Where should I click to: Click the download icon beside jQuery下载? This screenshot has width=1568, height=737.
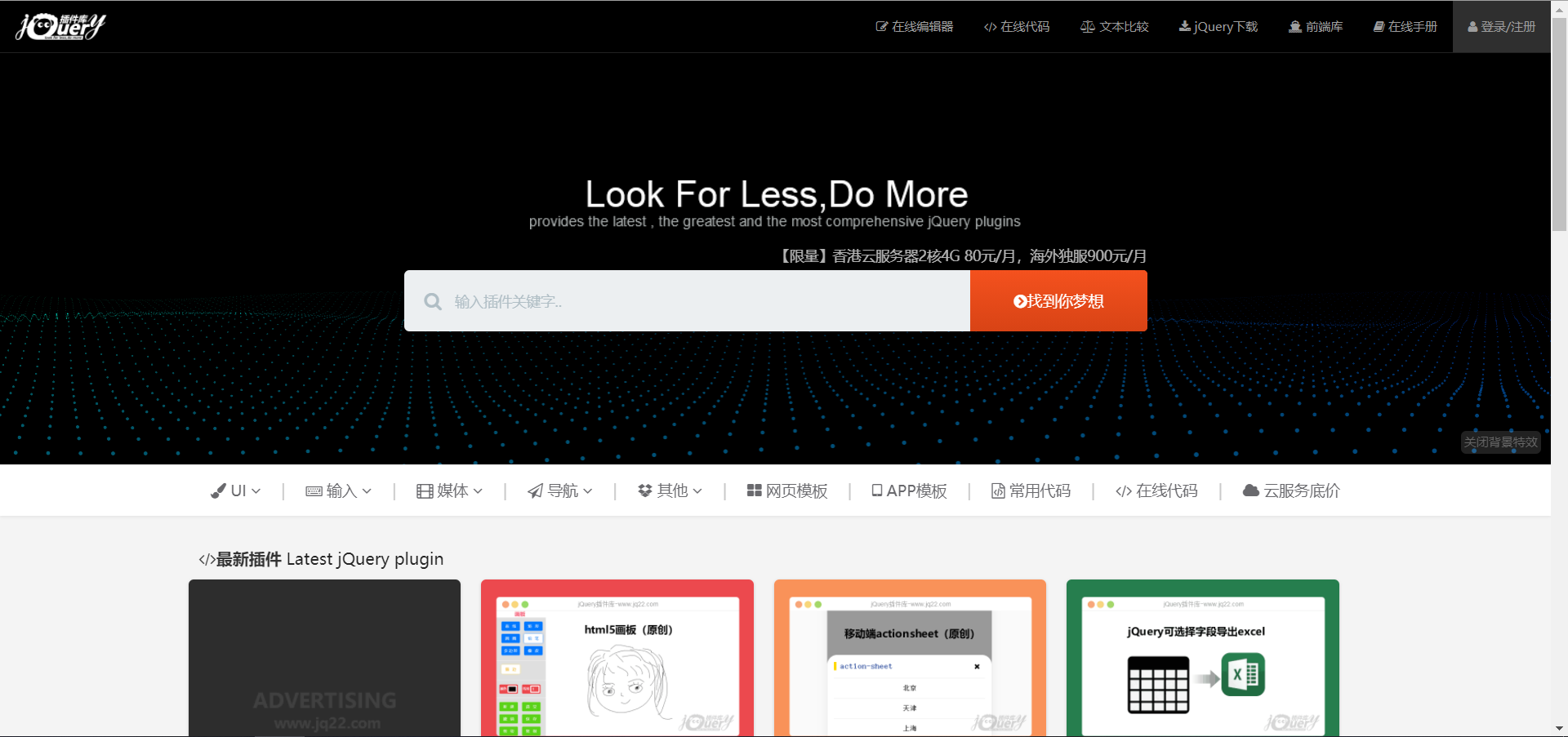tap(1184, 27)
